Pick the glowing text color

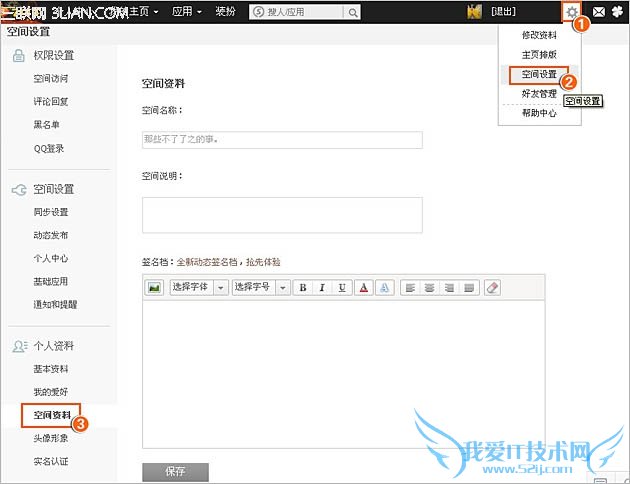click(385, 288)
